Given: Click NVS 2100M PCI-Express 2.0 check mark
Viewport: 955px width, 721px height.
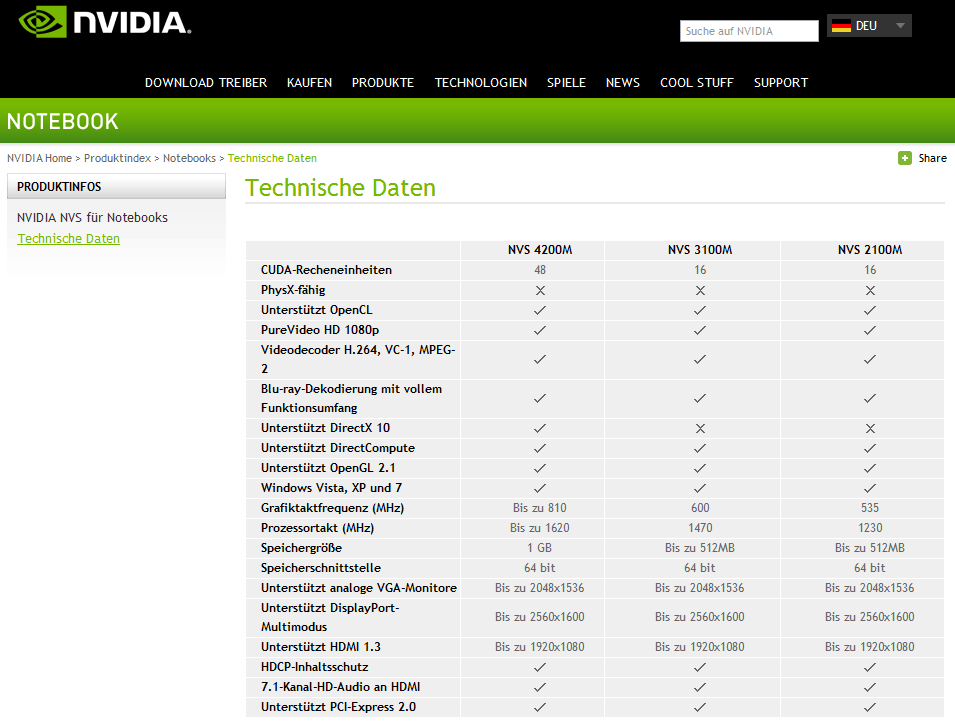Looking at the screenshot, I should point(870,708).
